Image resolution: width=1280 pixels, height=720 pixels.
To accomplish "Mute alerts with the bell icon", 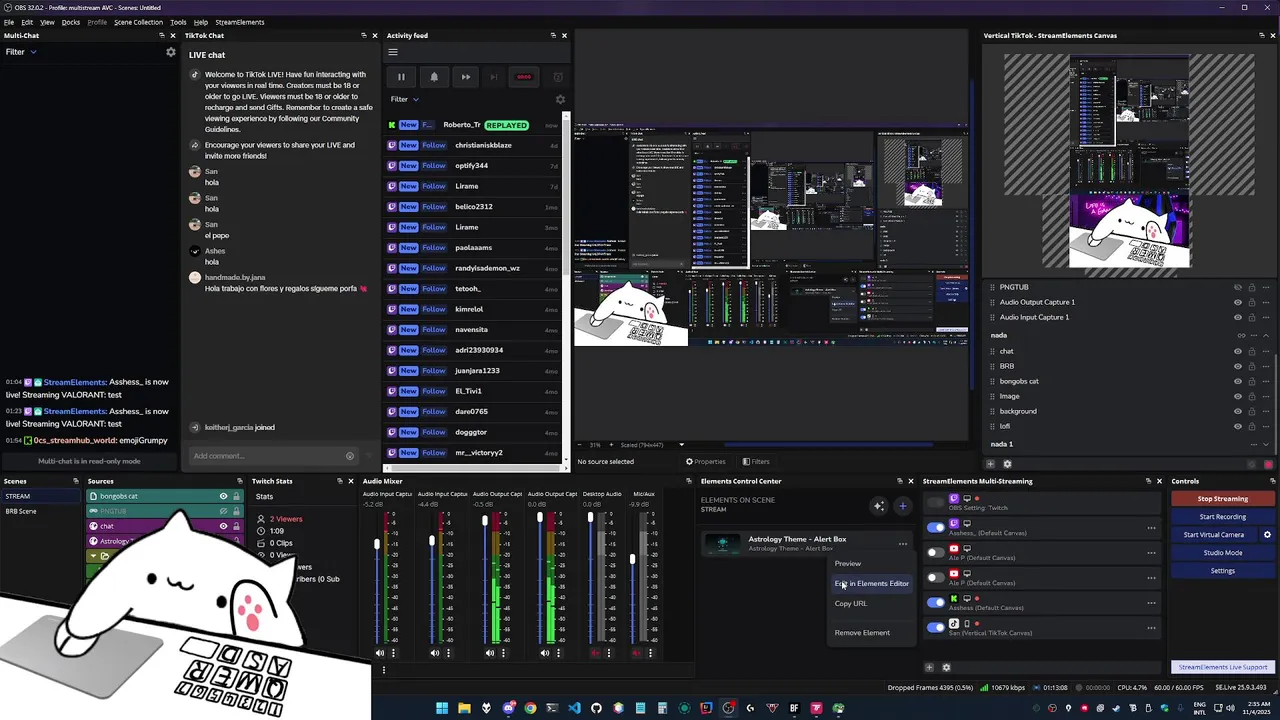I will [x=434, y=77].
